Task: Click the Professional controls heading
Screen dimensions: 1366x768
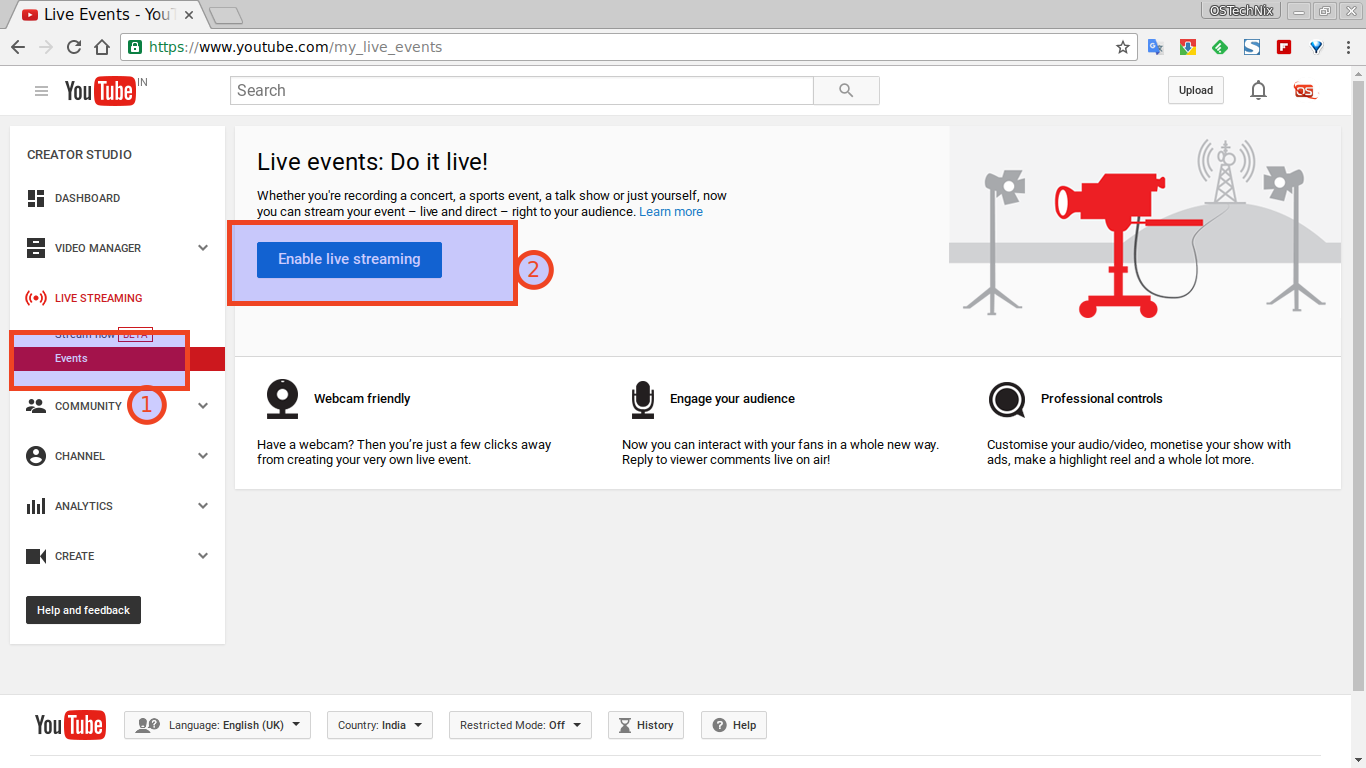Action: (x=1102, y=399)
